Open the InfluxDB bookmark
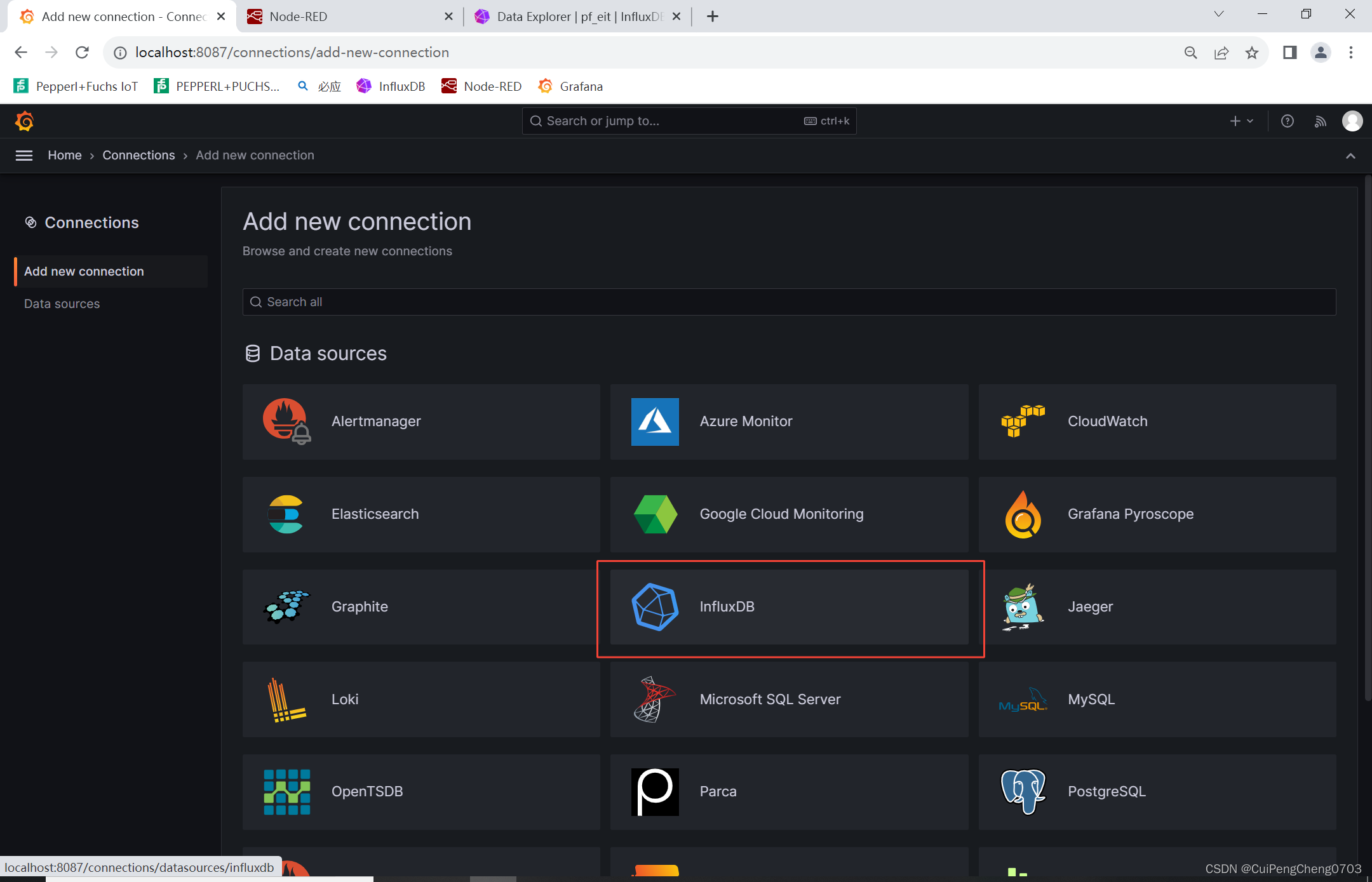The height and width of the screenshot is (882, 1372). point(391,86)
